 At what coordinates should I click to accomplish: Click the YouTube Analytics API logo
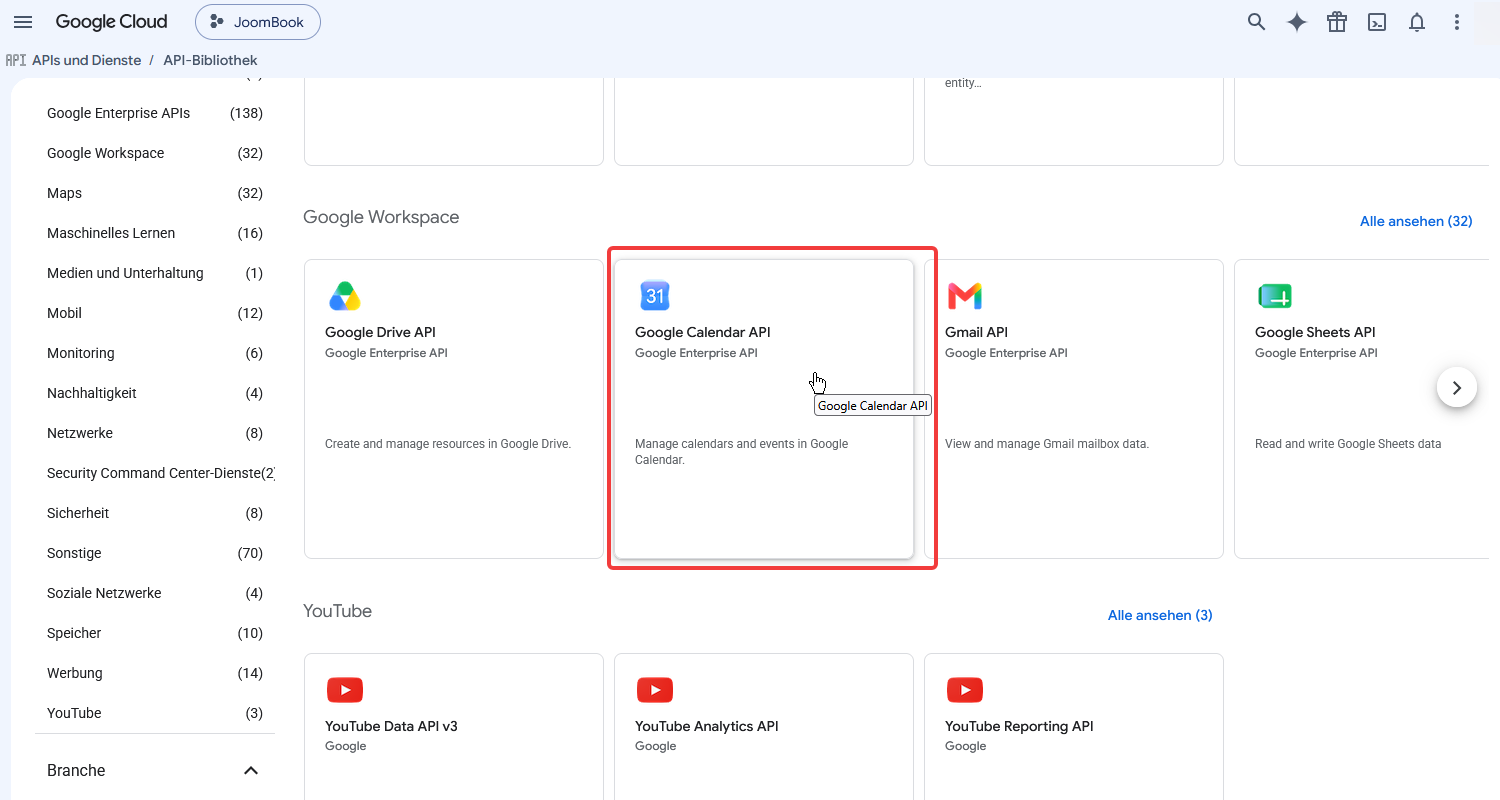click(655, 690)
